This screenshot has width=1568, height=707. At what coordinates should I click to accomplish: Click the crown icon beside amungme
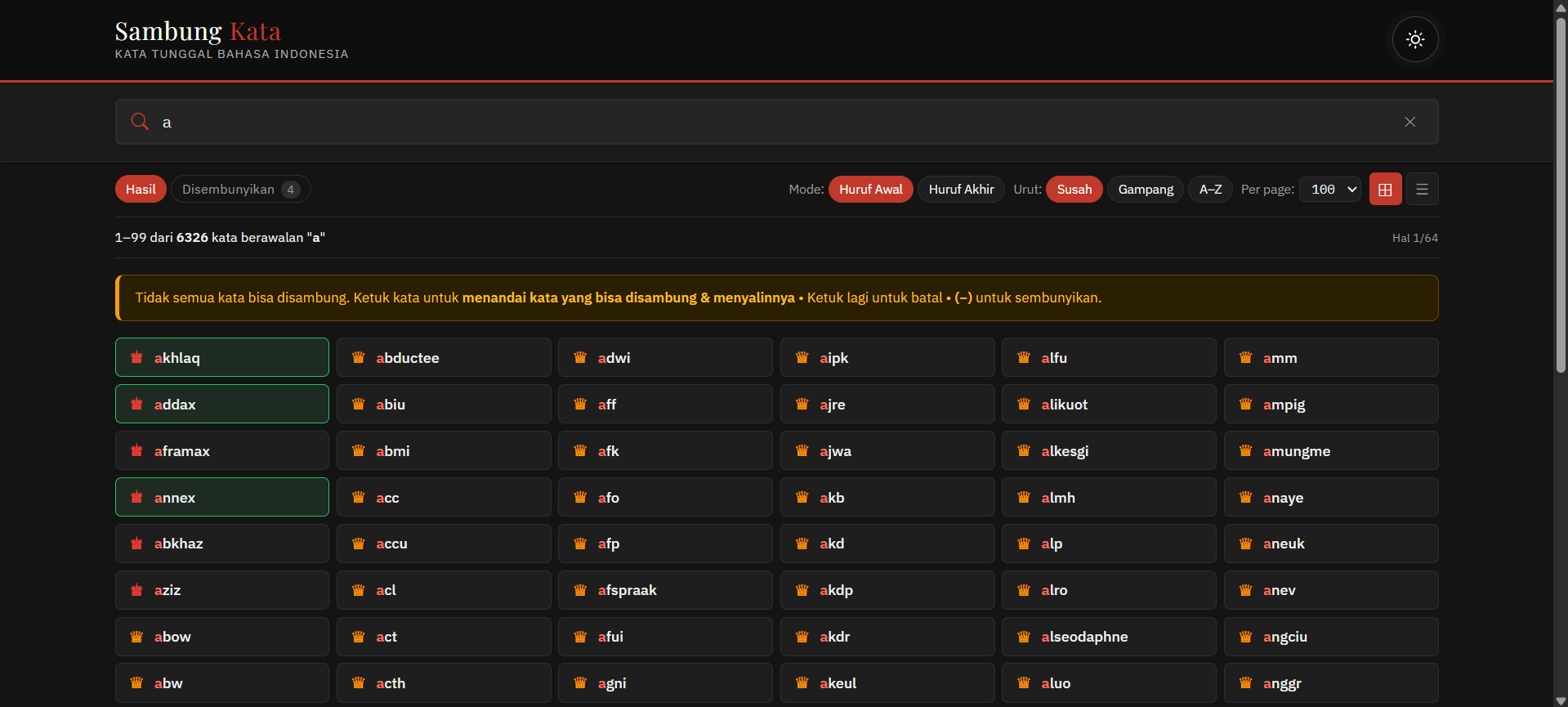tap(1245, 450)
